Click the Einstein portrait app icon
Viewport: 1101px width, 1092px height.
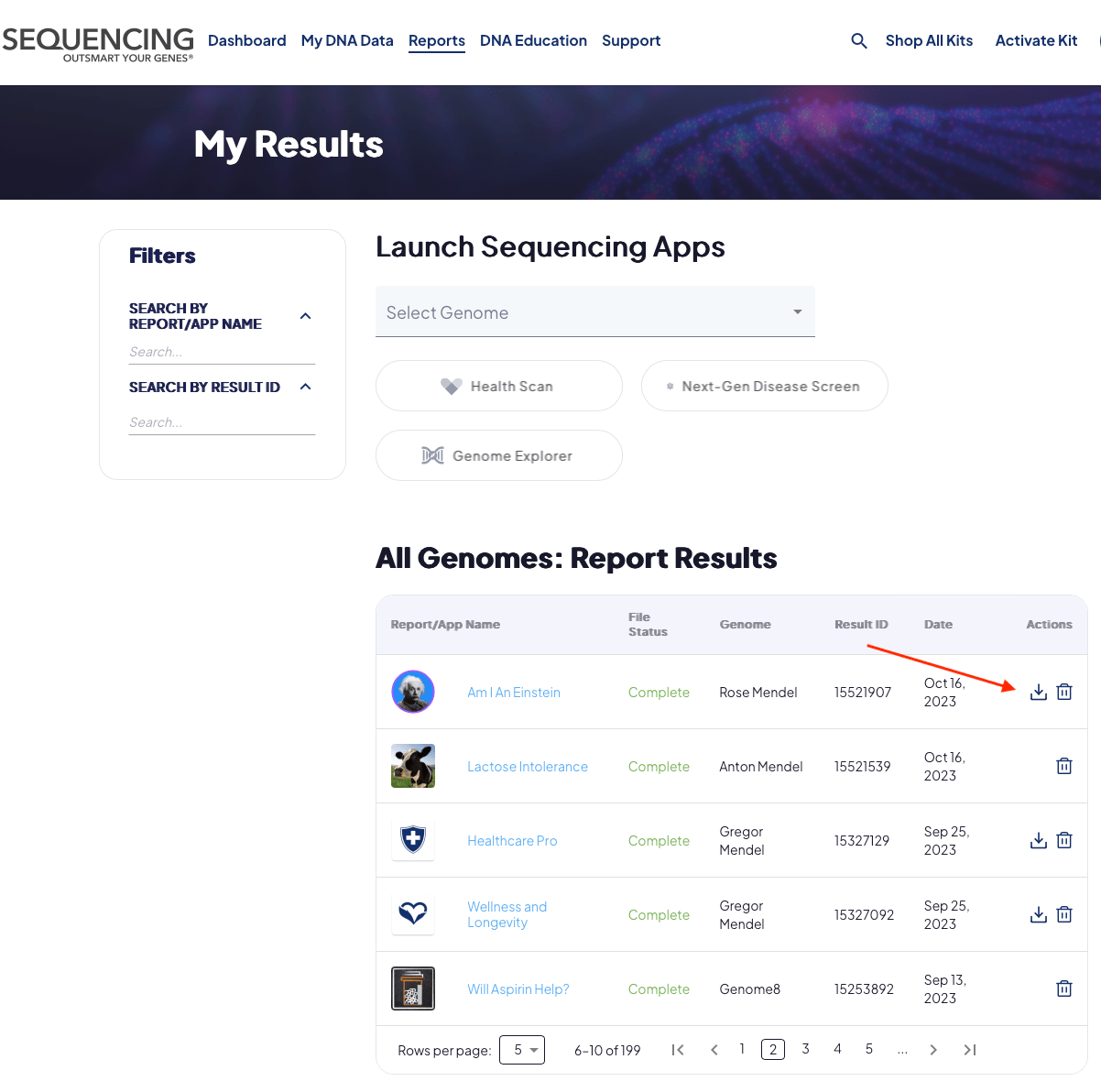413,692
